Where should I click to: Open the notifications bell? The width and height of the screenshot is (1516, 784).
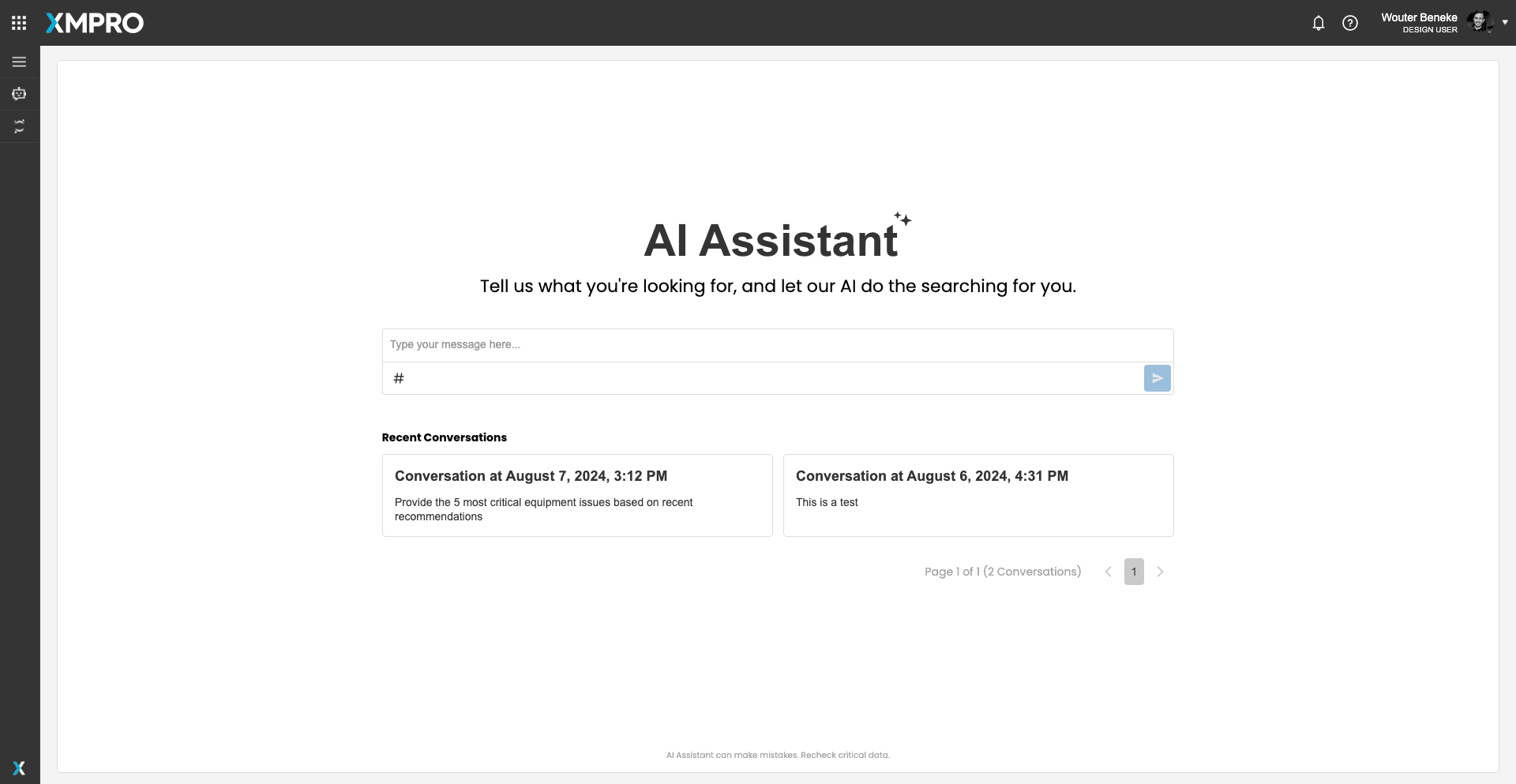(x=1318, y=23)
